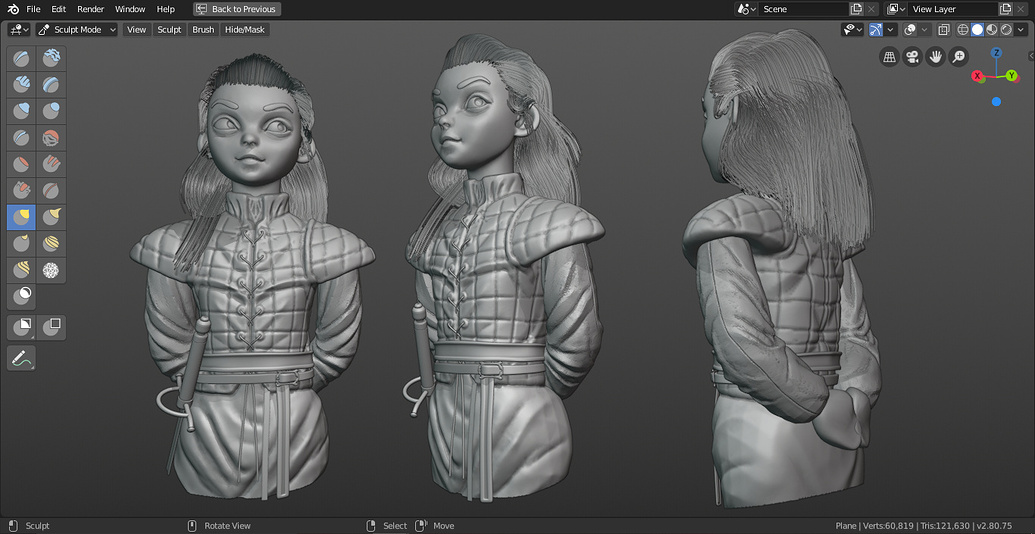
Task: Open the object visibility and selectability dropdown
Action: (x=853, y=30)
